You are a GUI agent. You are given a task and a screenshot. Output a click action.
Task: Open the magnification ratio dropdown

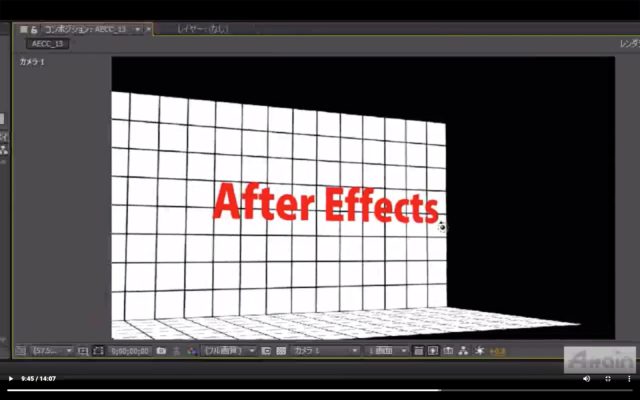pos(52,351)
